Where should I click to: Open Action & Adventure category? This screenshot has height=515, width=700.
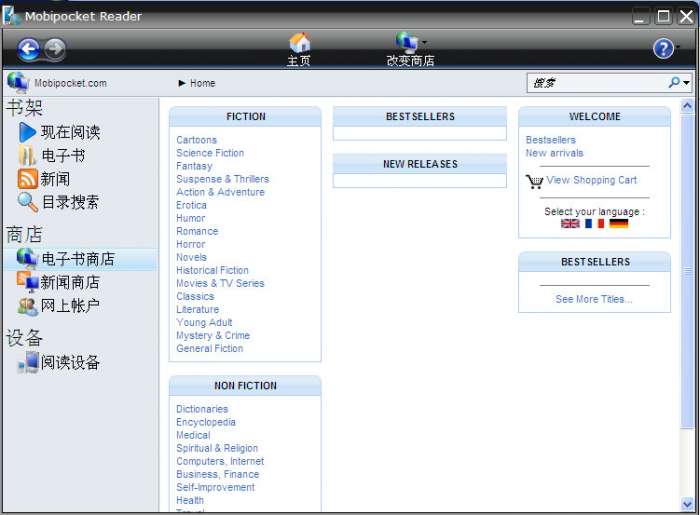(220, 192)
